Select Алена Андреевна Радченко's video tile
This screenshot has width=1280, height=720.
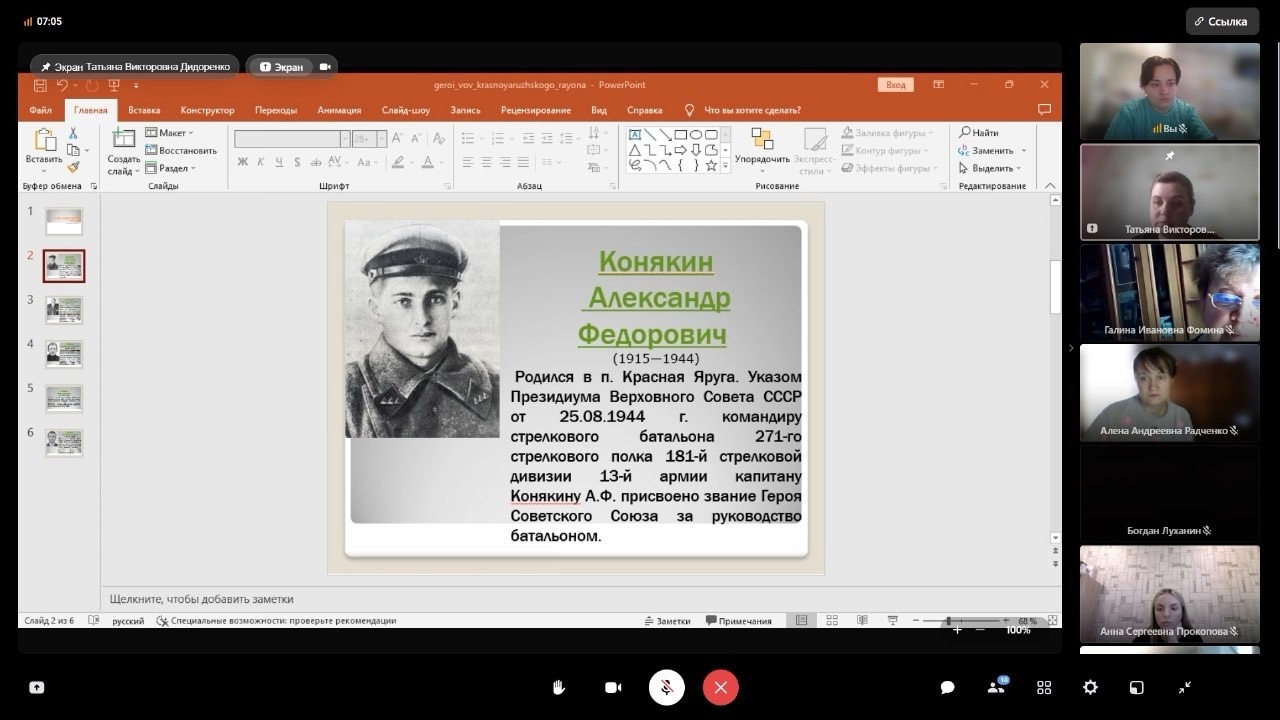pyautogui.click(x=1170, y=392)
